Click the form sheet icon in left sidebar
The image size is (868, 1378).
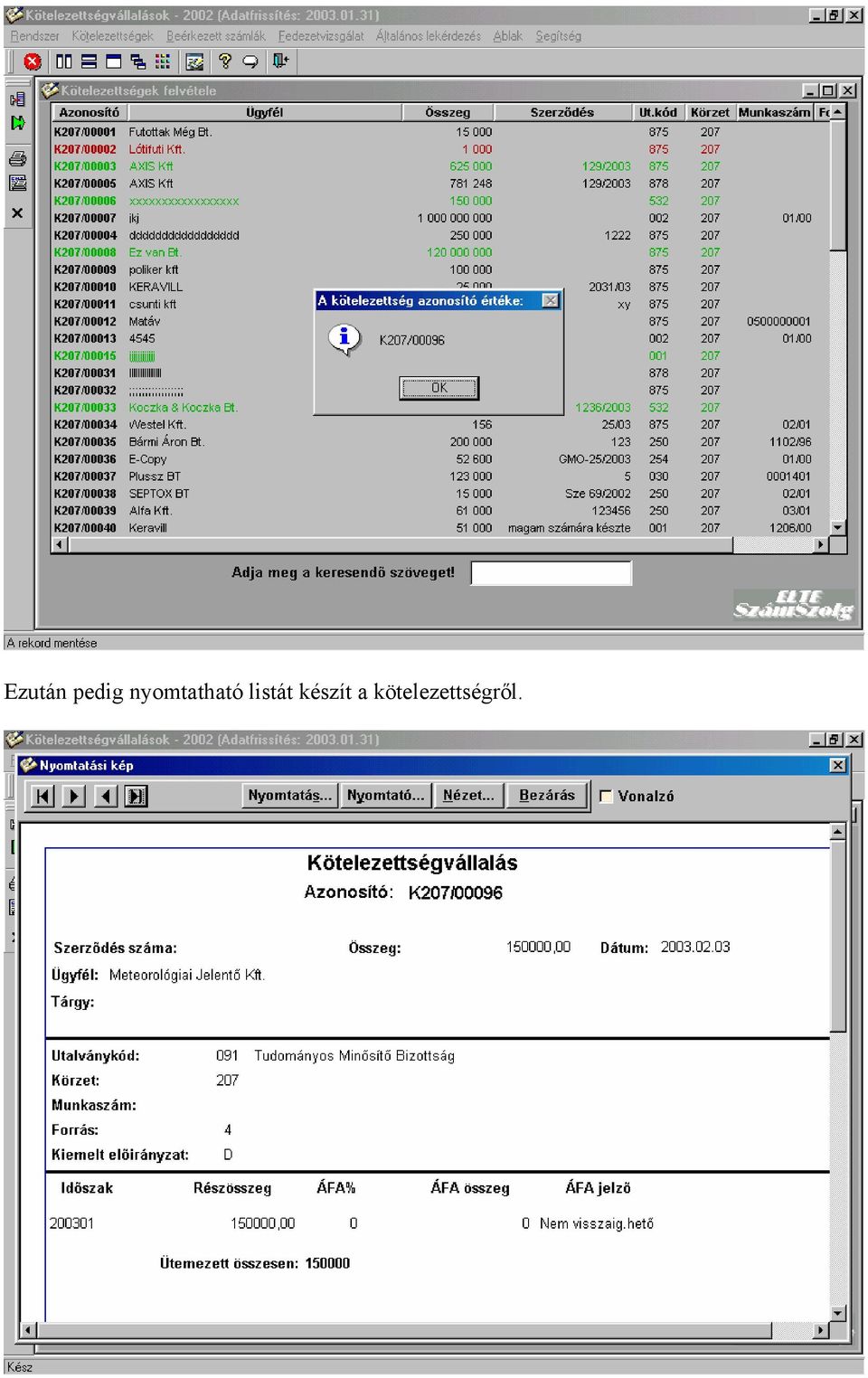pos(17,184)
